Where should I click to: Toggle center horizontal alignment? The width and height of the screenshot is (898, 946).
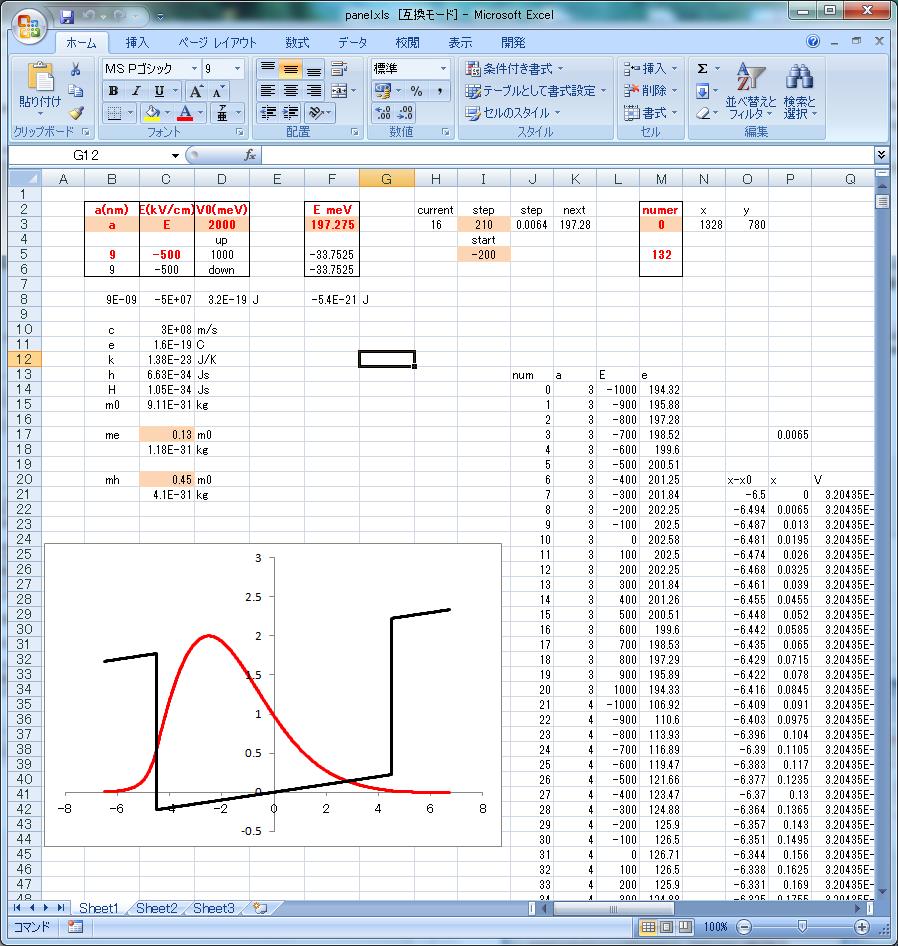pos(290,91)
